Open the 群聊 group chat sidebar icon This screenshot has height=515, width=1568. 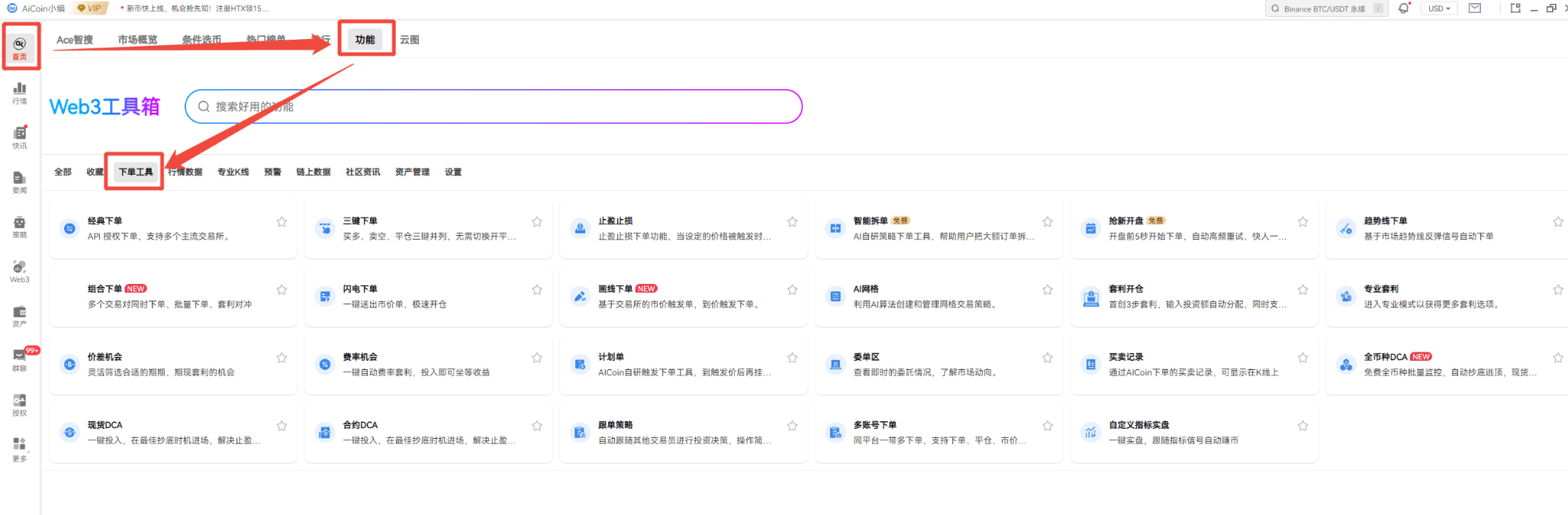[x=20, y=360]
